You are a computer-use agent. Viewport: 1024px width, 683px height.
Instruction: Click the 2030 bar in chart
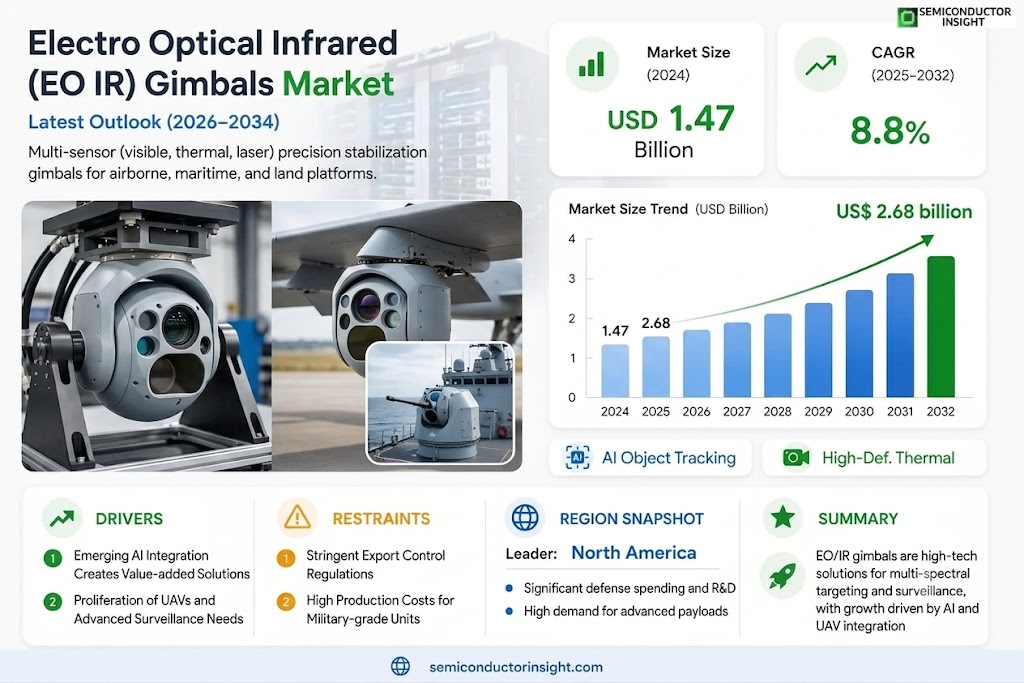859,343
